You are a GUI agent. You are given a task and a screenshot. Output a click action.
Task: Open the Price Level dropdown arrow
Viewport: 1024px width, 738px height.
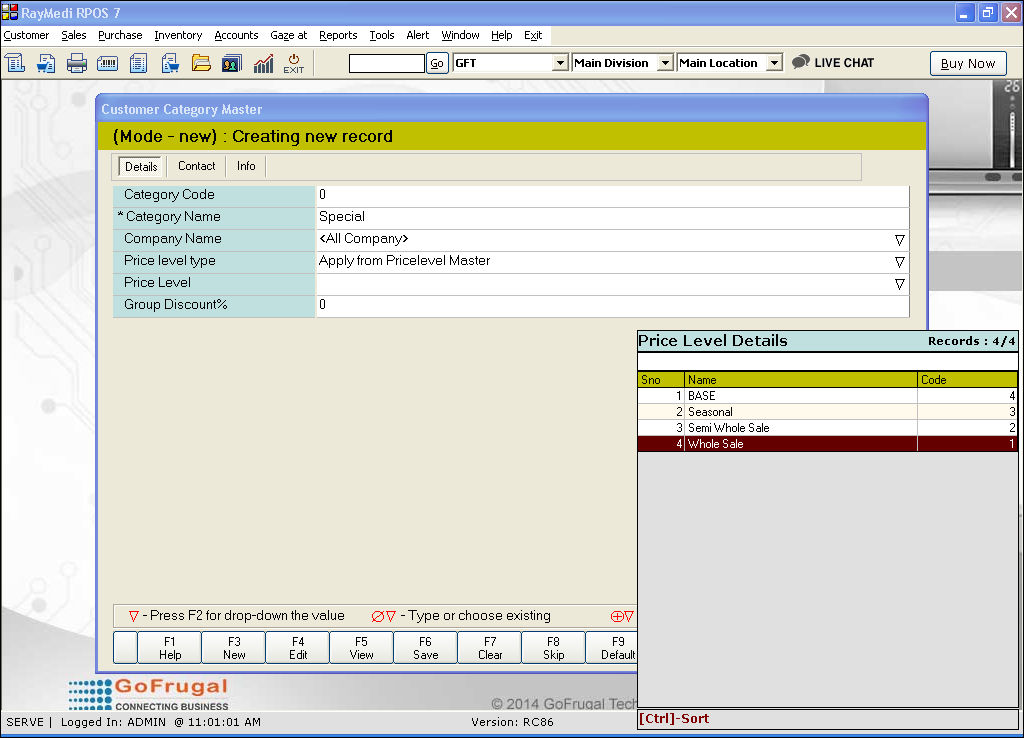899,284
